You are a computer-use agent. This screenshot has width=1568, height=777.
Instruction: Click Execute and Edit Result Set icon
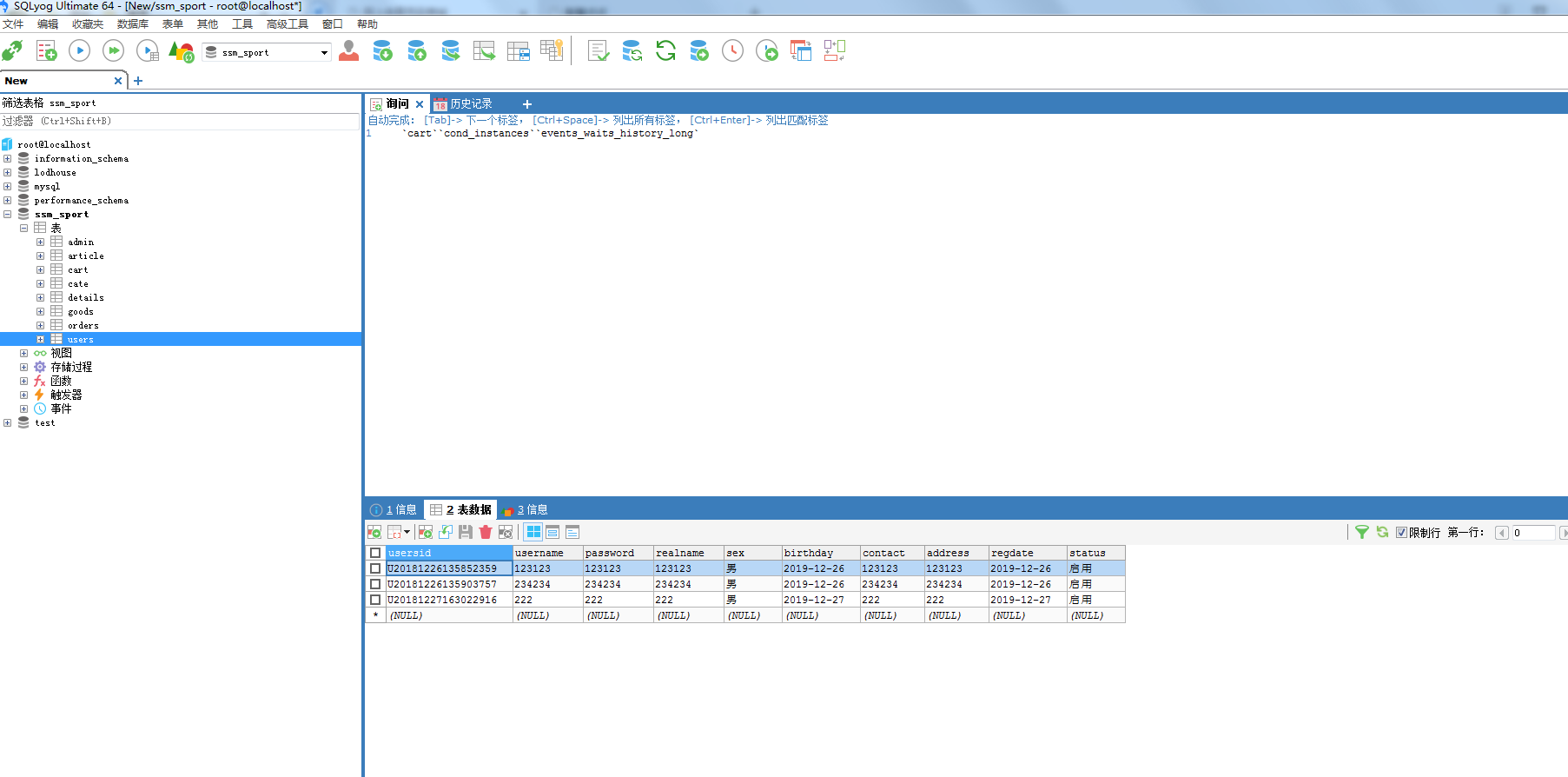[148, 51]
